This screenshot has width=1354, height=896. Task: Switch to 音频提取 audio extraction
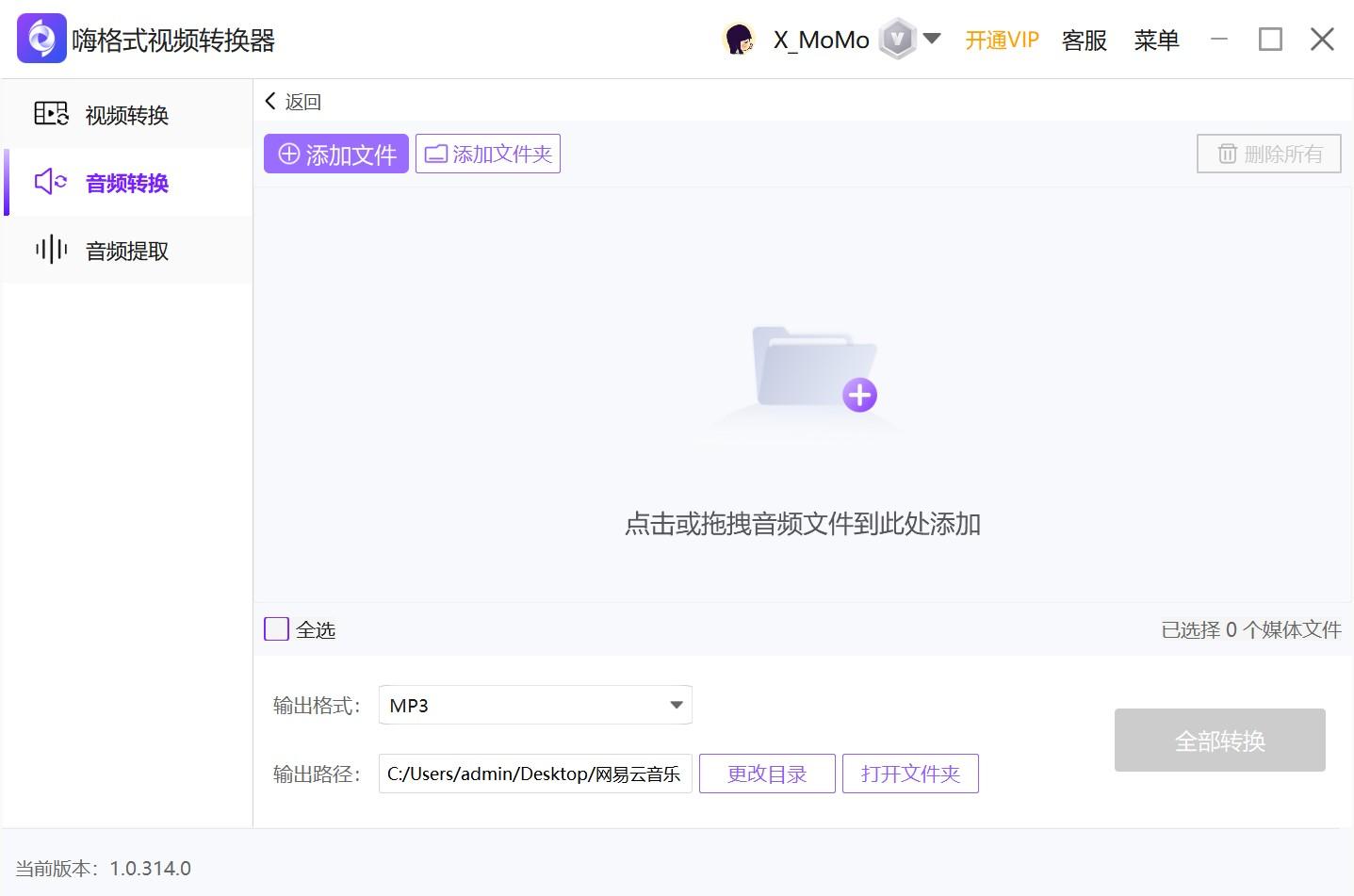[126, 250]
